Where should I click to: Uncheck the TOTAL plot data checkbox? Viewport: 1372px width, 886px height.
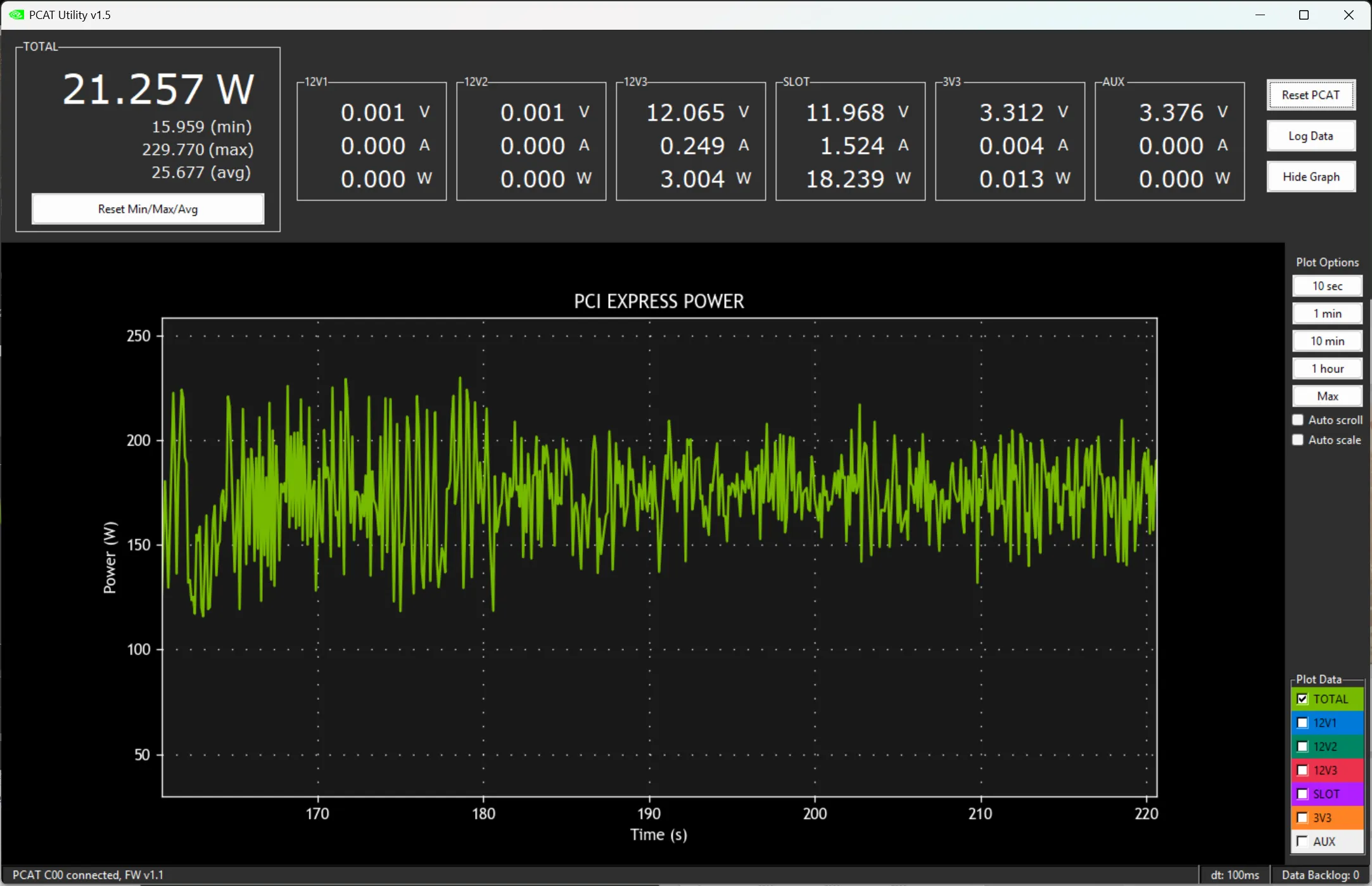click(1302, 699)
